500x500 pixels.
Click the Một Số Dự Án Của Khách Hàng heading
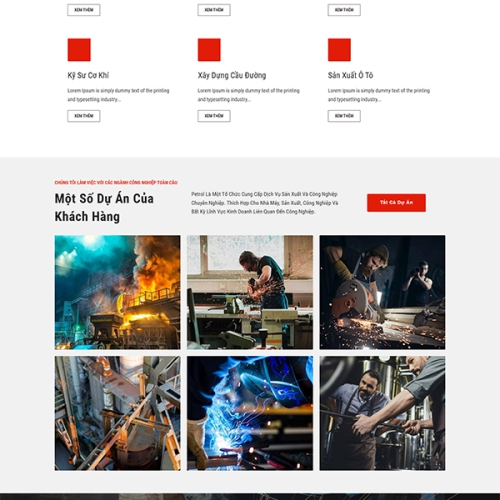pos(104,207)
